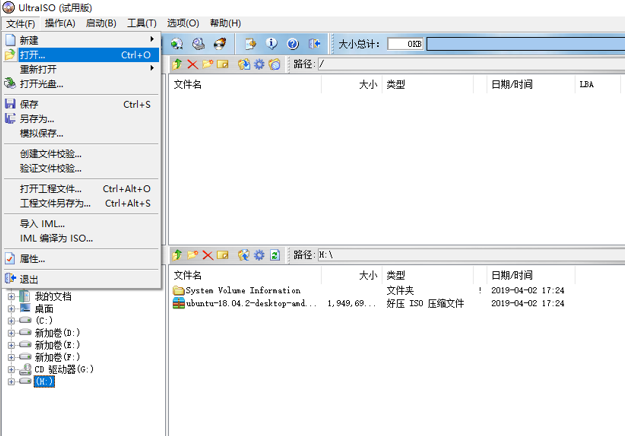Click red X delete icon in local pane
This screenshot has height=436, width=625.
[208, 255]
